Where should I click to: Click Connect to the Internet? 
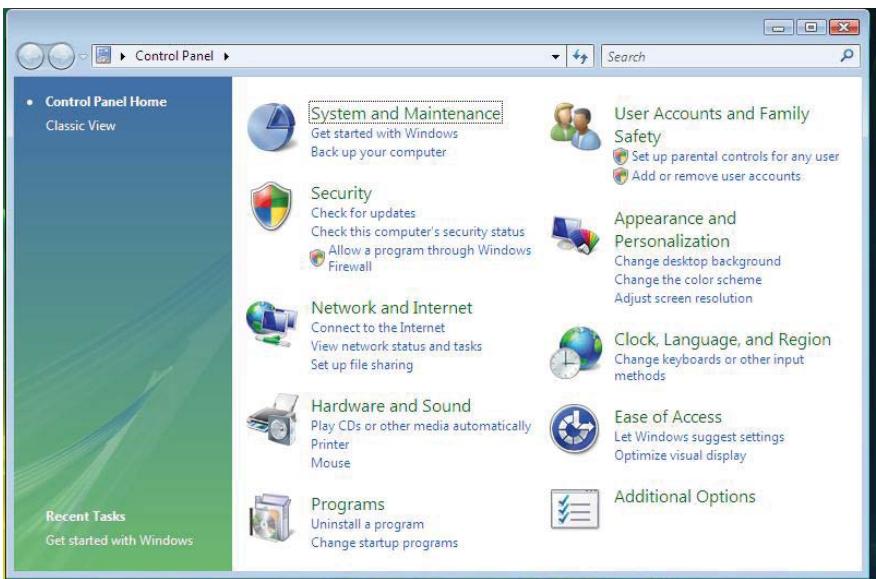378,328
